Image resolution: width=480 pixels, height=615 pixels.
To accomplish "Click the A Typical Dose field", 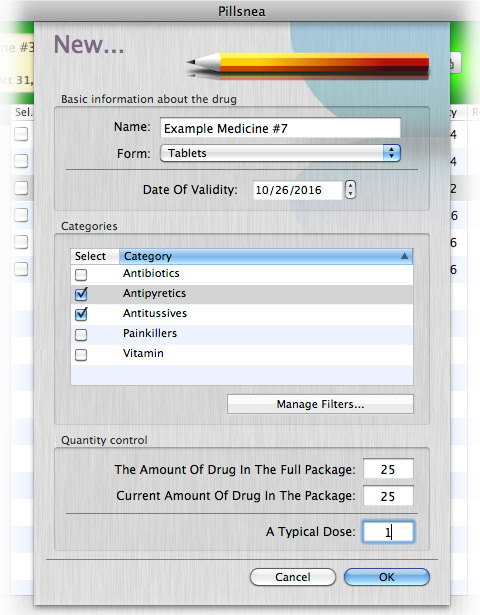I will (x=388, y=532).
